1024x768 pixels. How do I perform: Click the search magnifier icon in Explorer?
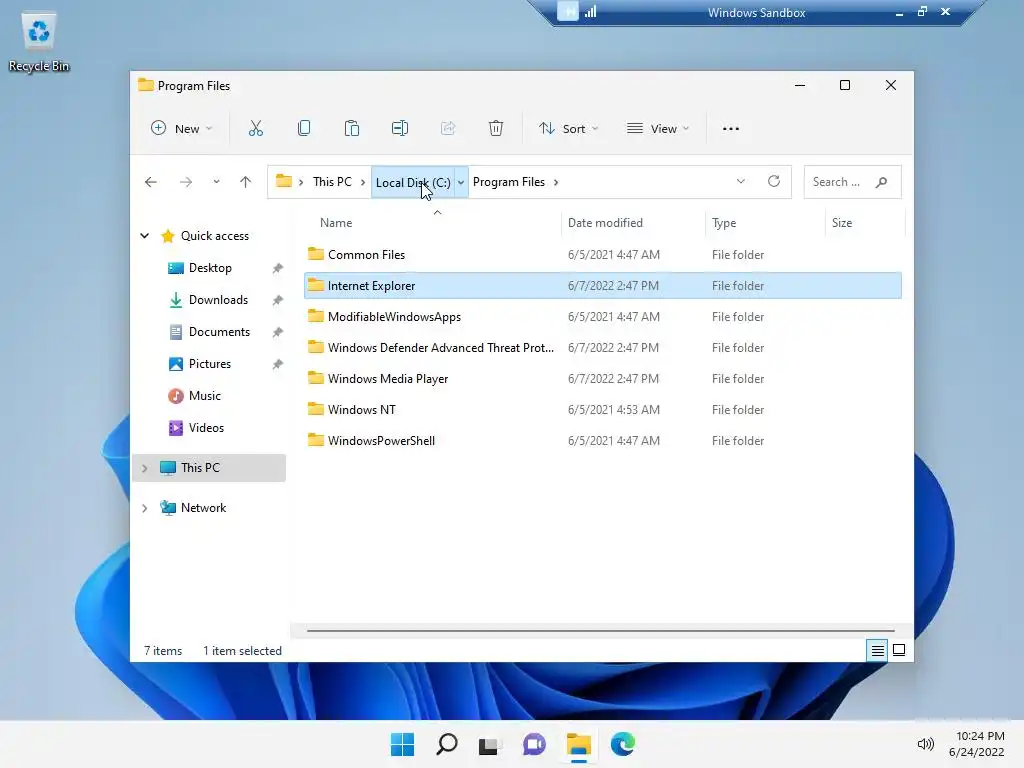[x=881, y=182]
